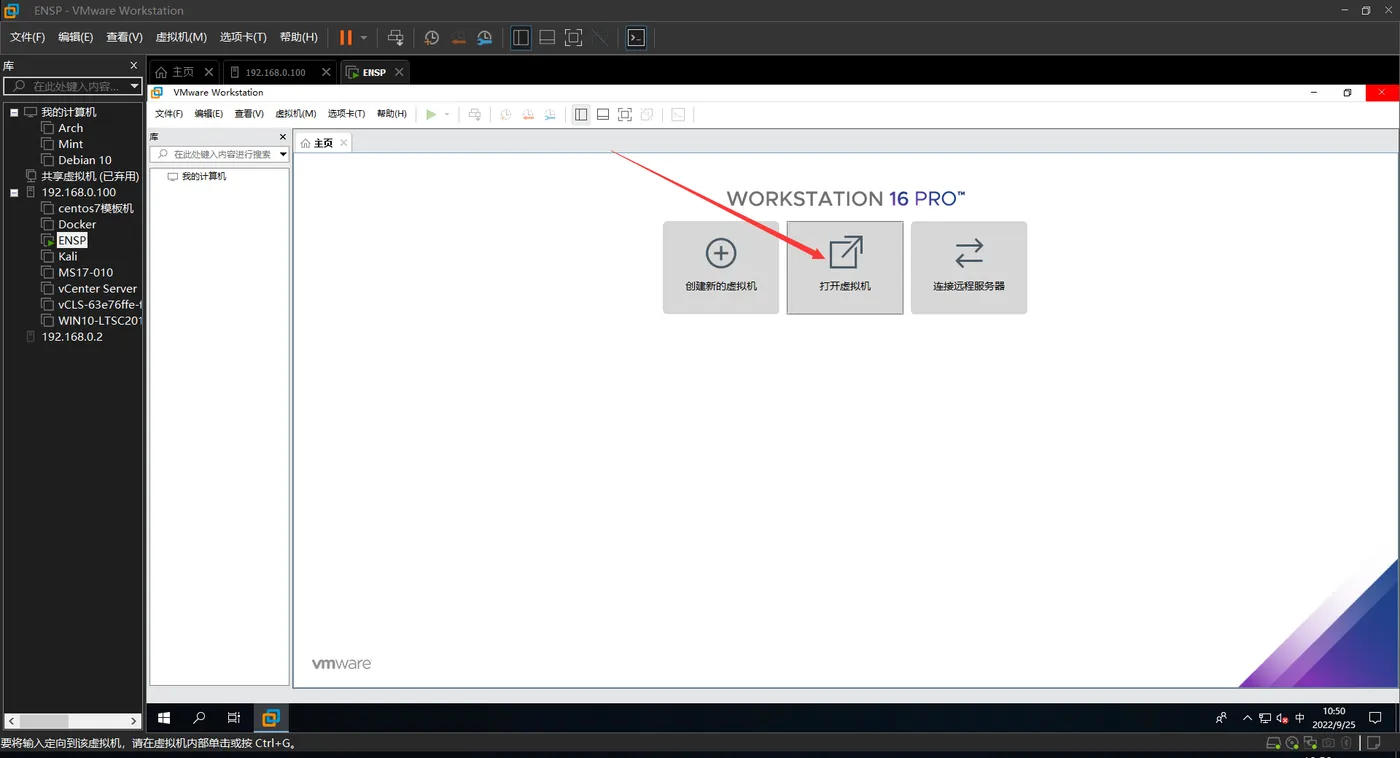Open dropdown arrow beside the pause button
This screenshot has height=758, width=1400.
tap(364, 38)
